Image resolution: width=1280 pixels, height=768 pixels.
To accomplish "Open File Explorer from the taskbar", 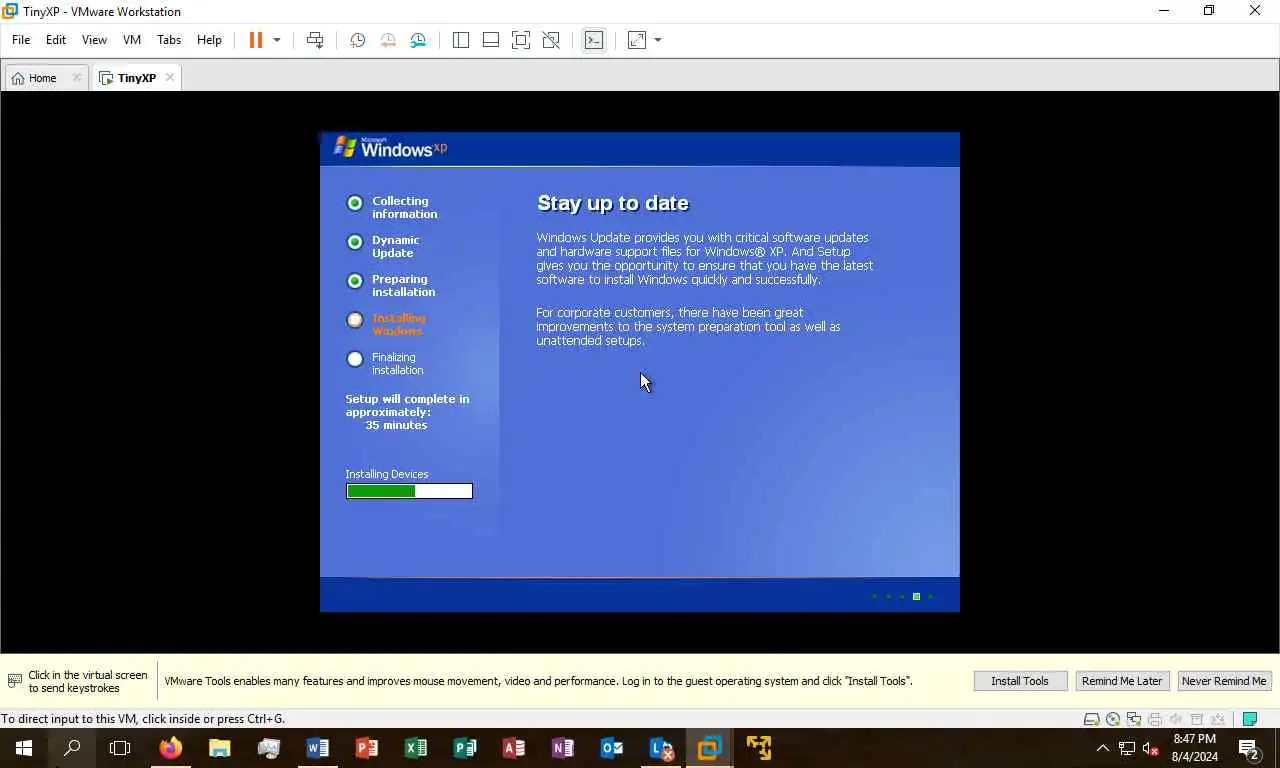I will [x=220, y=748].
